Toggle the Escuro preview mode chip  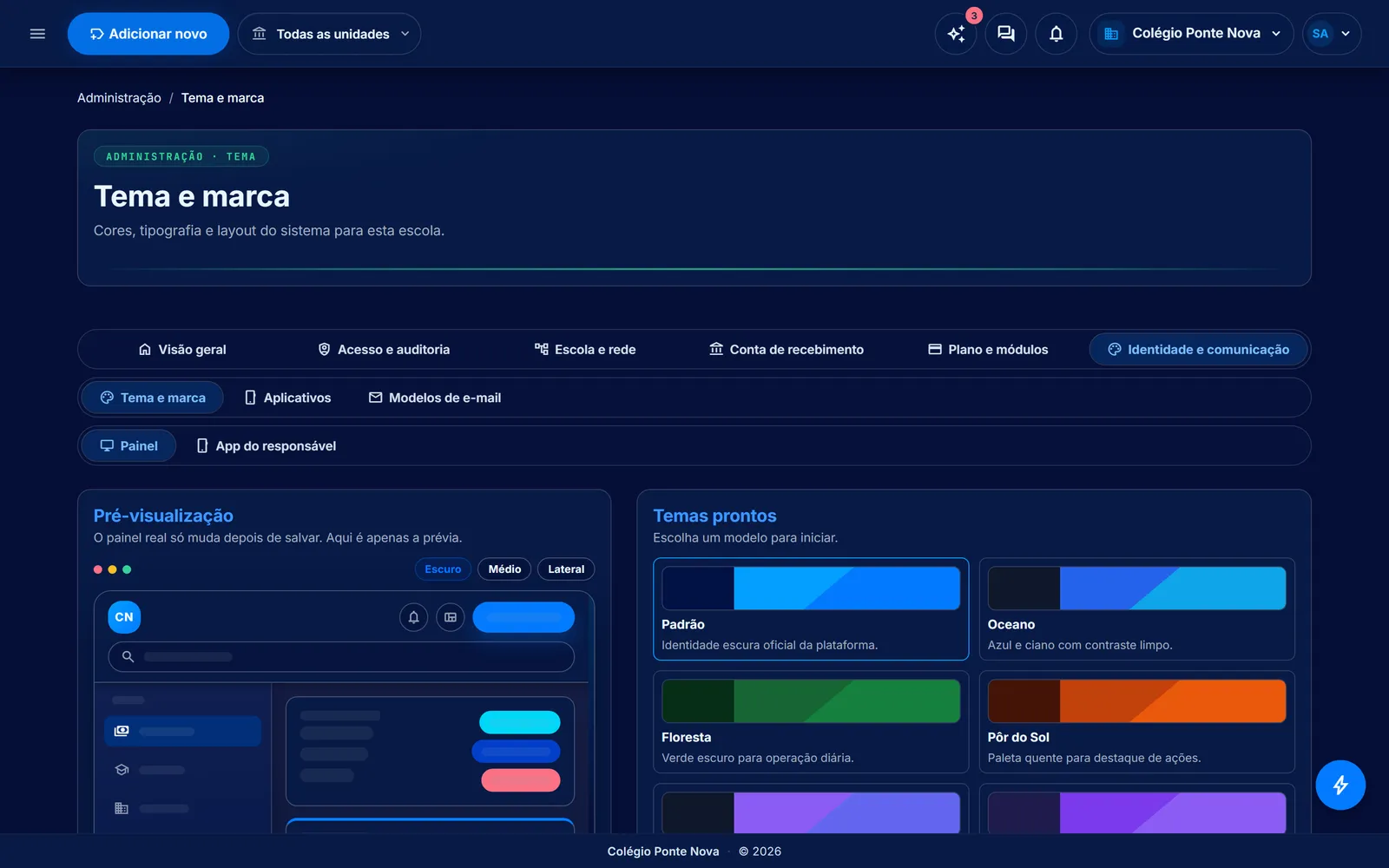pyautogui.click(x=443, y=569)
